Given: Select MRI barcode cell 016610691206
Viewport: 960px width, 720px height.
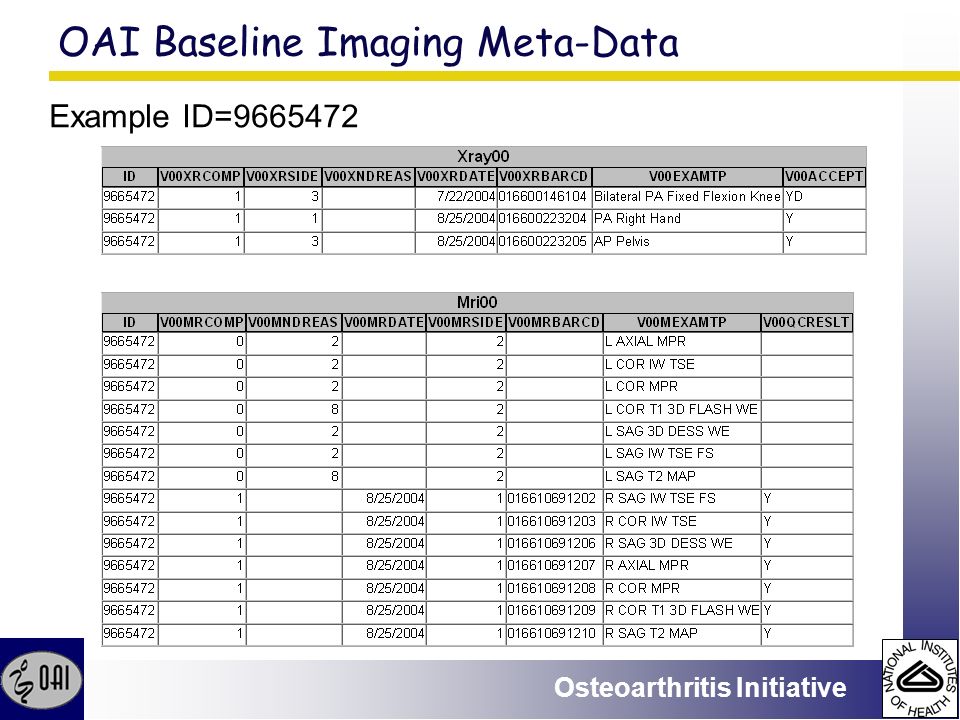Looking at the screenshot, I should click(x=554, y=544).
